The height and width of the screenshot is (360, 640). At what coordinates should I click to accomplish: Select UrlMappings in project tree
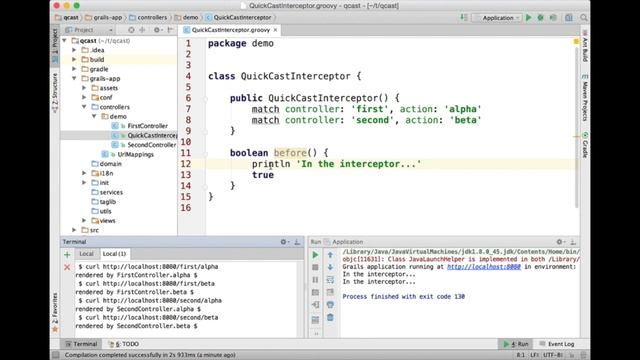(x=136, y=154)
